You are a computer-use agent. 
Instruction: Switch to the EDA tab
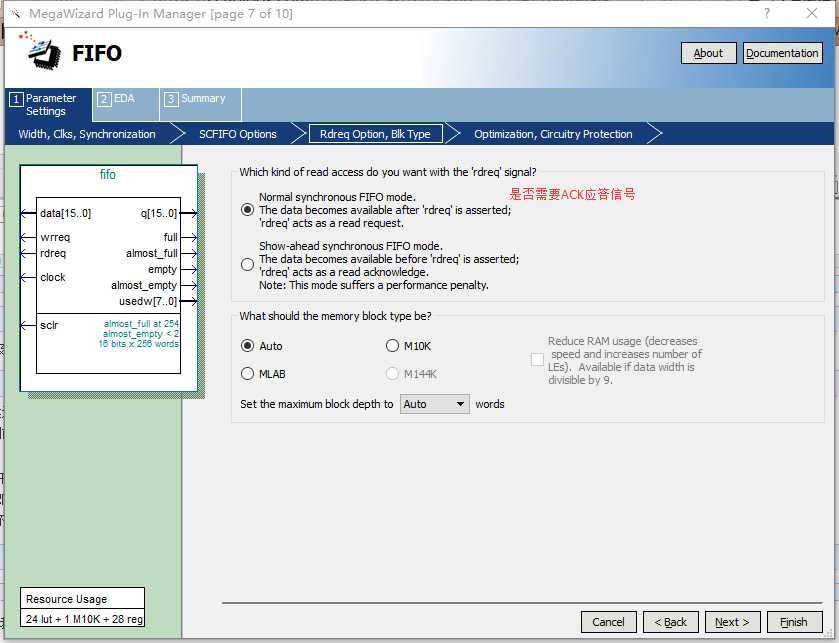click(125, 104)
